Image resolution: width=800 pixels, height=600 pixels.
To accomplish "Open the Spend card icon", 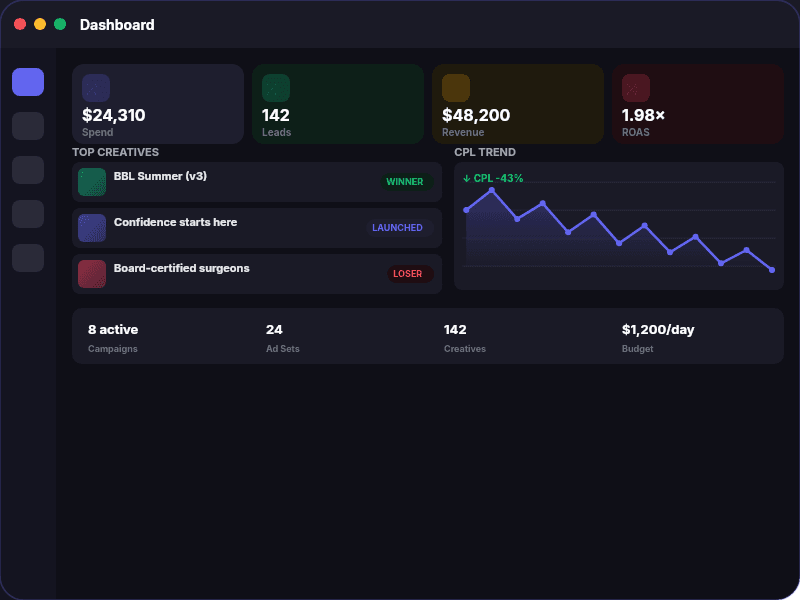I will click(x=96, y=88).
